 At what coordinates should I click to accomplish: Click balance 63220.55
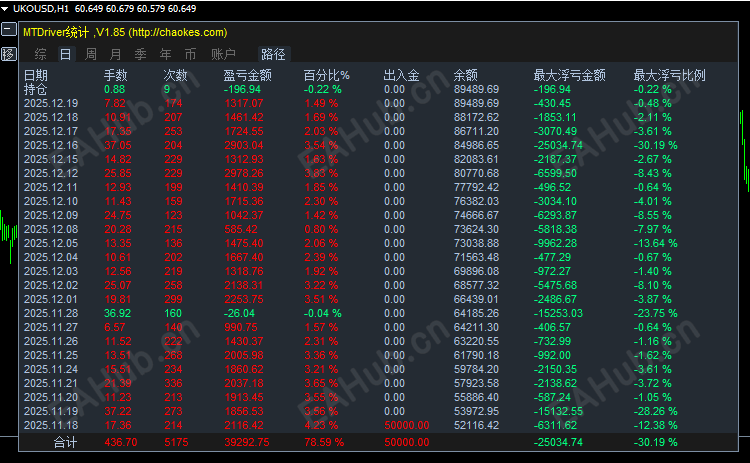coord(476,341)
